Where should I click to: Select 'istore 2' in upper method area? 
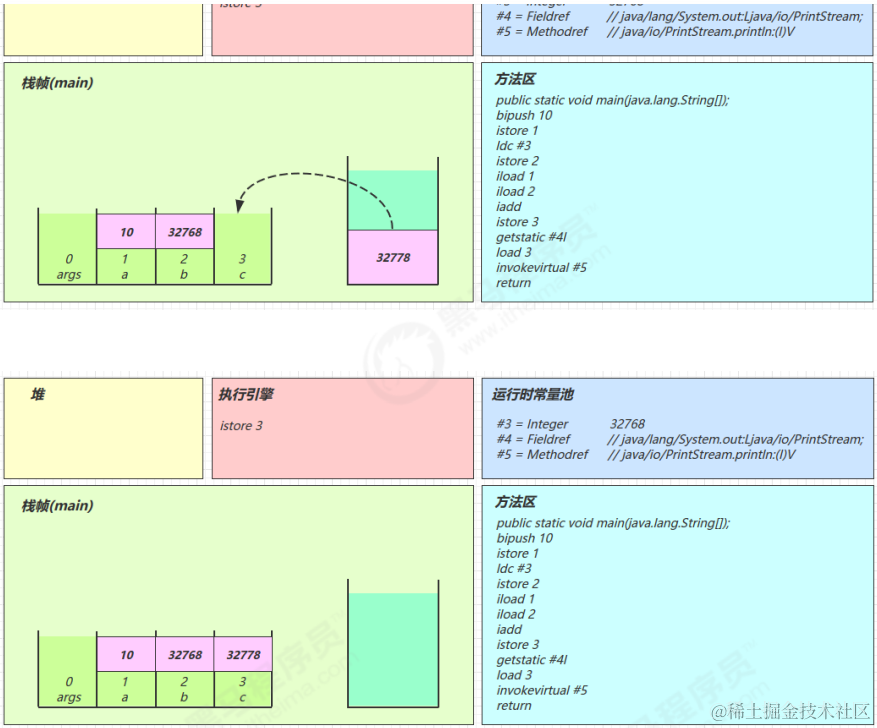(517, 161)
